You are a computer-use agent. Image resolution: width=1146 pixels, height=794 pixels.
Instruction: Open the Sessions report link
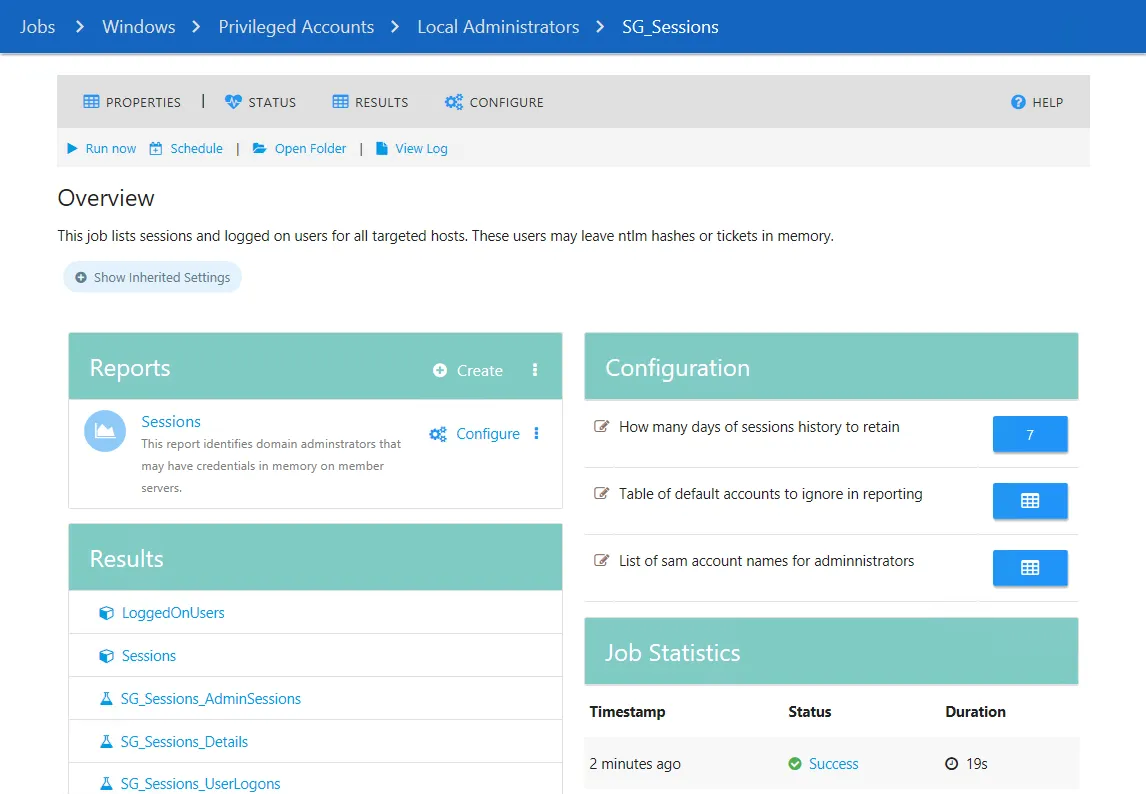(x=171, y=422)
